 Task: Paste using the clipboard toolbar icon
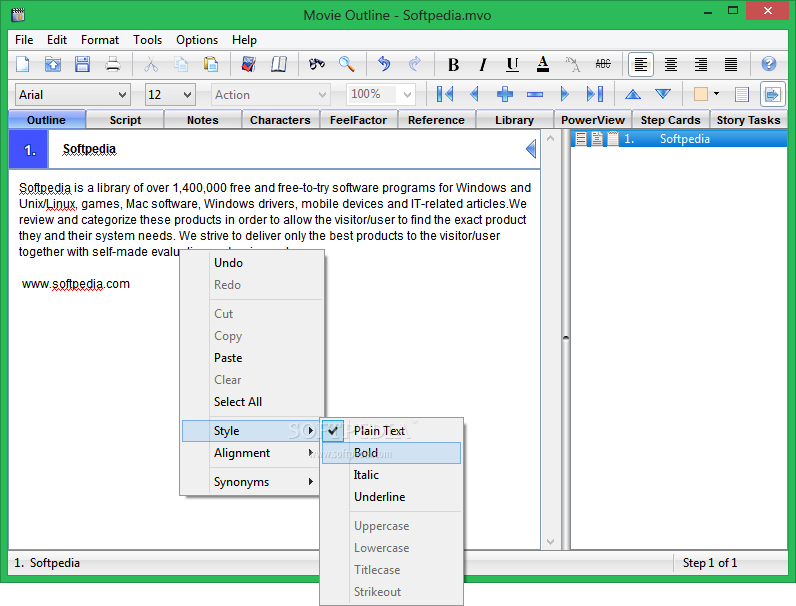point(211,64)
